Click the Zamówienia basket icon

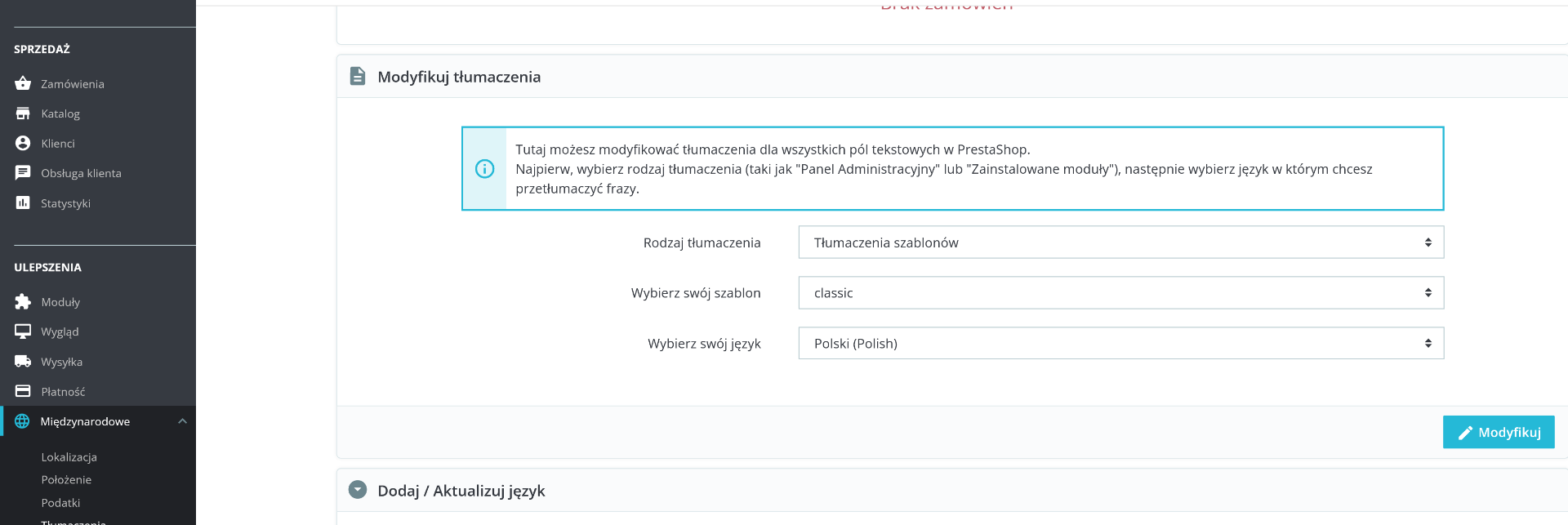23,83
